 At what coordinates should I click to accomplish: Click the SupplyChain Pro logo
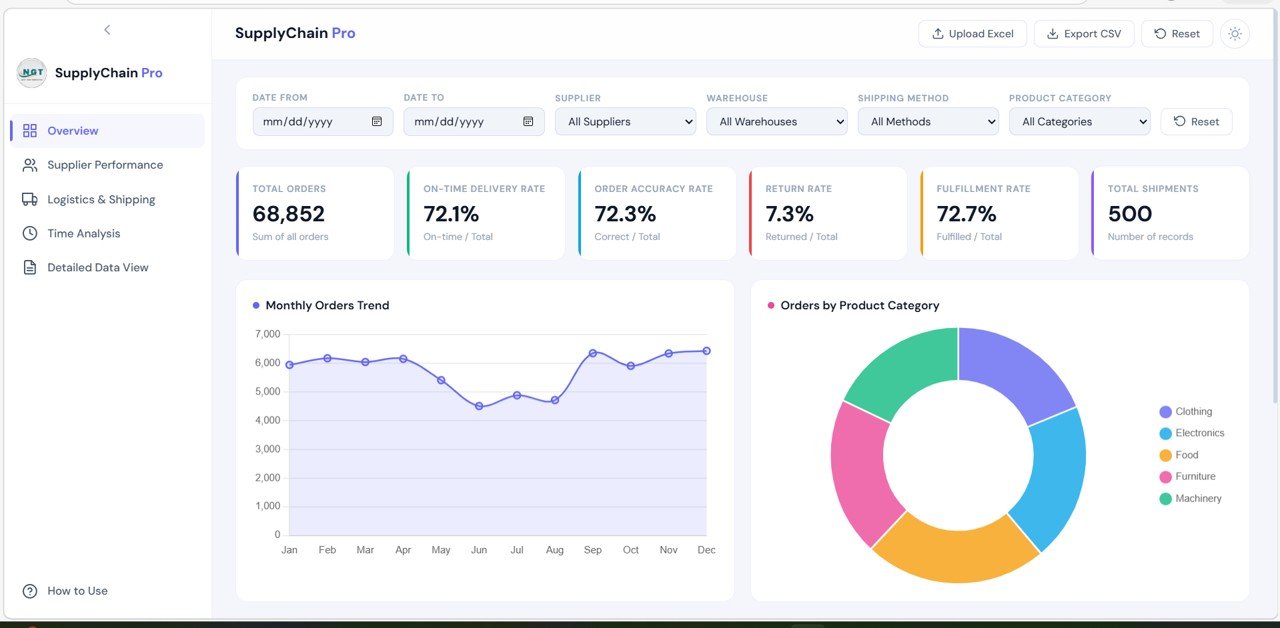click(x=30, y=72)
